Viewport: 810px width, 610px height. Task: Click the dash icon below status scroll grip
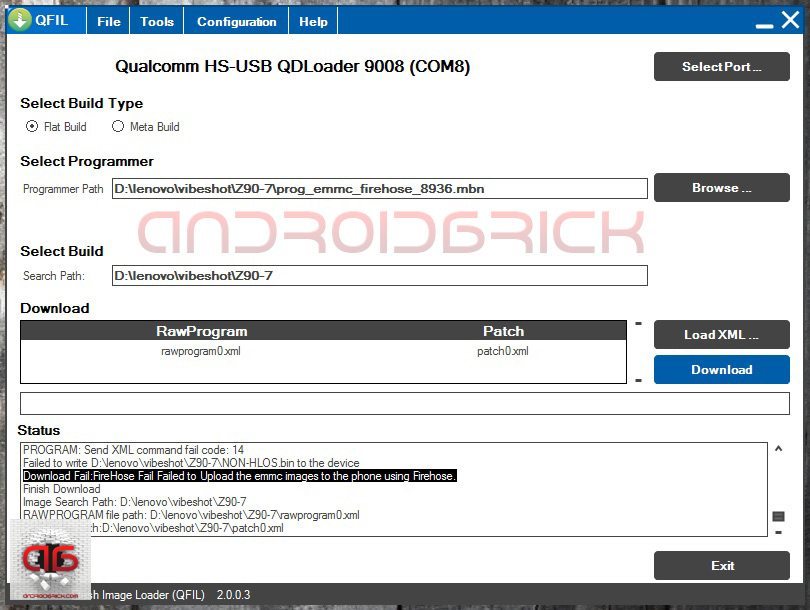(779, 533)
